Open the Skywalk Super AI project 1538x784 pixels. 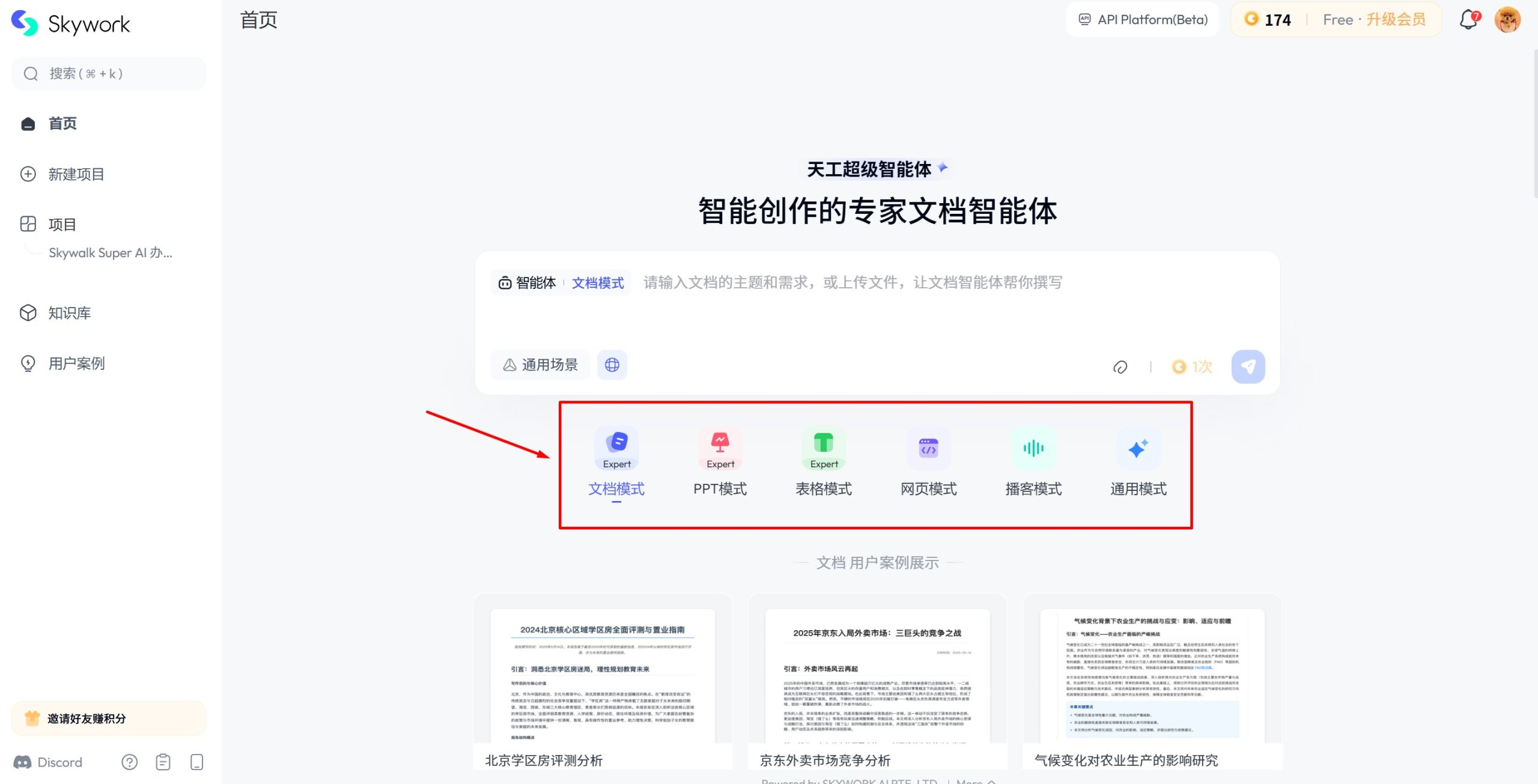(111, 253)
